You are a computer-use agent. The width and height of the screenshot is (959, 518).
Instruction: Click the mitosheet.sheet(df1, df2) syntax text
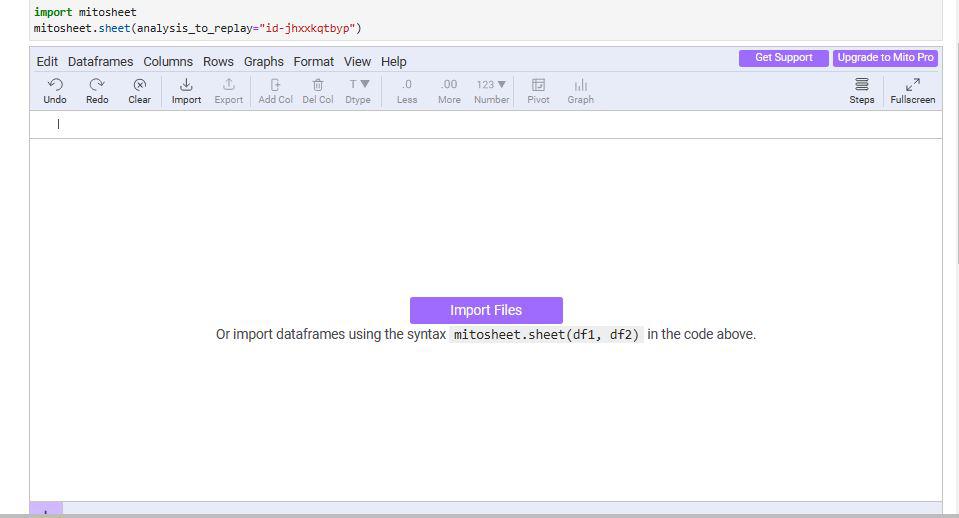546,335
